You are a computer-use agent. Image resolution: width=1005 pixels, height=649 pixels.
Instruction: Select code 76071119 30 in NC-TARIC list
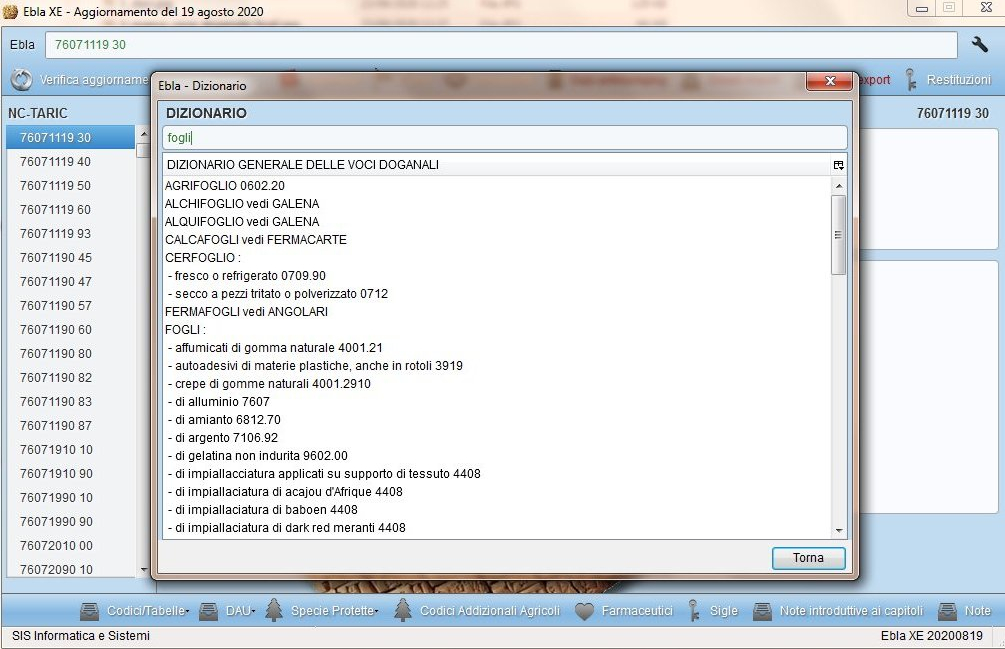pos(71,138)
